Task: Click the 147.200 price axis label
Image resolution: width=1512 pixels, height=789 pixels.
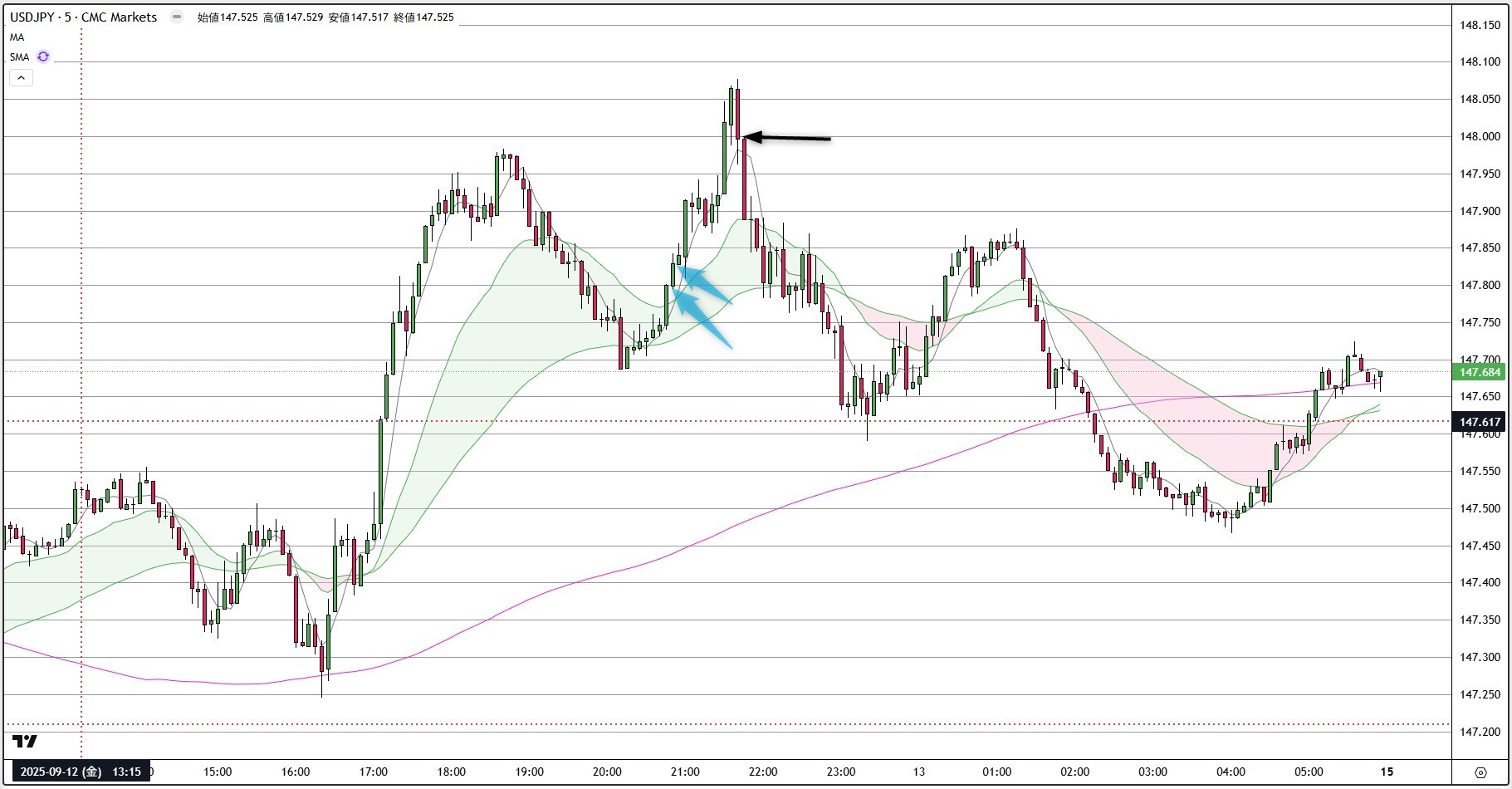Action: click(x=1480, y=732)
